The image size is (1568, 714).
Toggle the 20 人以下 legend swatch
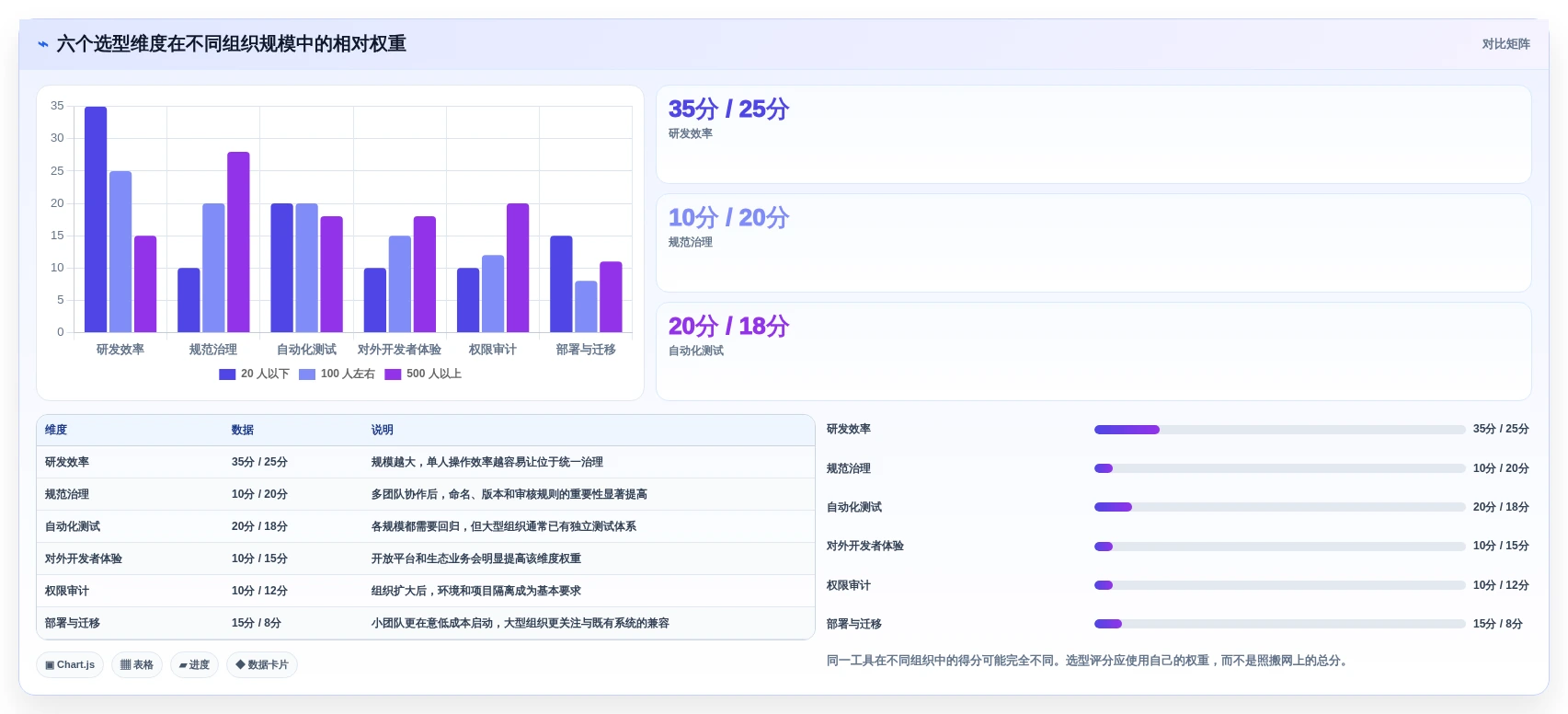click(x=227, y=374)
